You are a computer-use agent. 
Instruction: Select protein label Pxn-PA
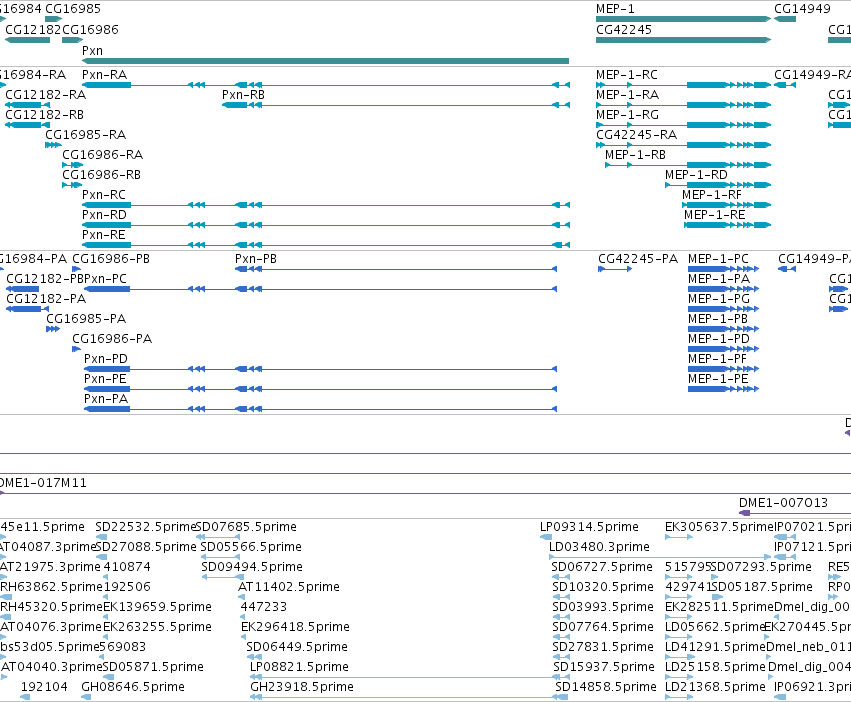coord(106,399)
